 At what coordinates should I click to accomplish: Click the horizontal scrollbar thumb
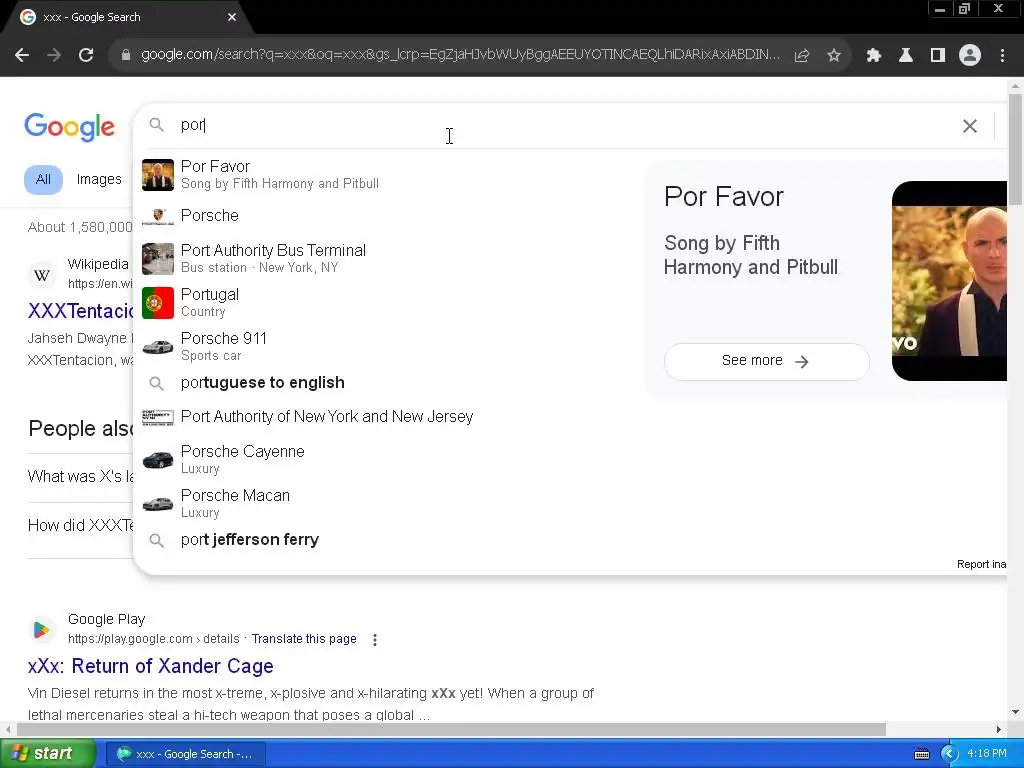pyautogui.click(x=451, y=729)
